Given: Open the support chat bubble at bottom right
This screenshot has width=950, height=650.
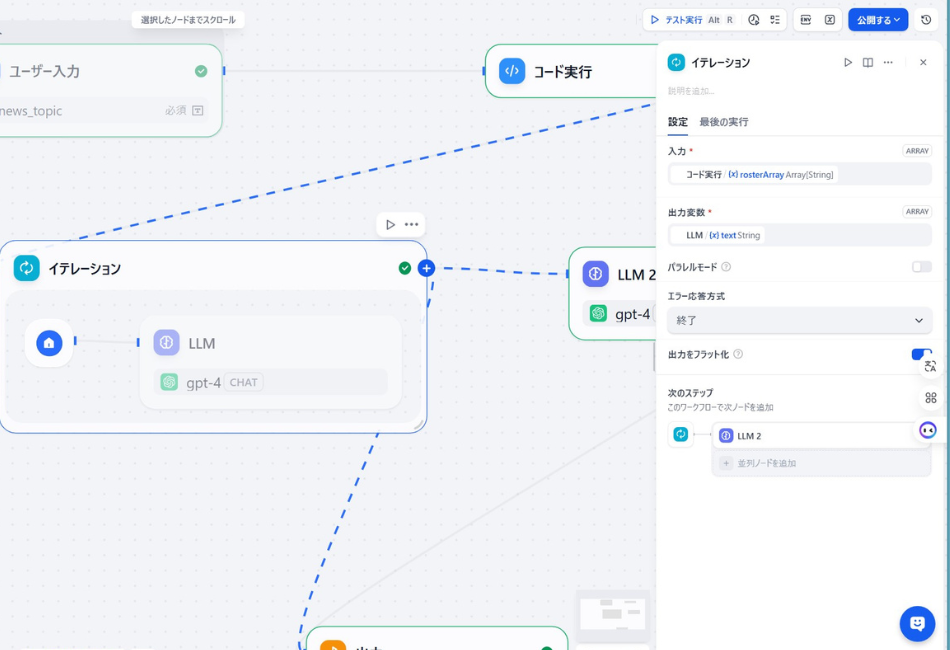Looking at the screenshot, I should (917, 623).
